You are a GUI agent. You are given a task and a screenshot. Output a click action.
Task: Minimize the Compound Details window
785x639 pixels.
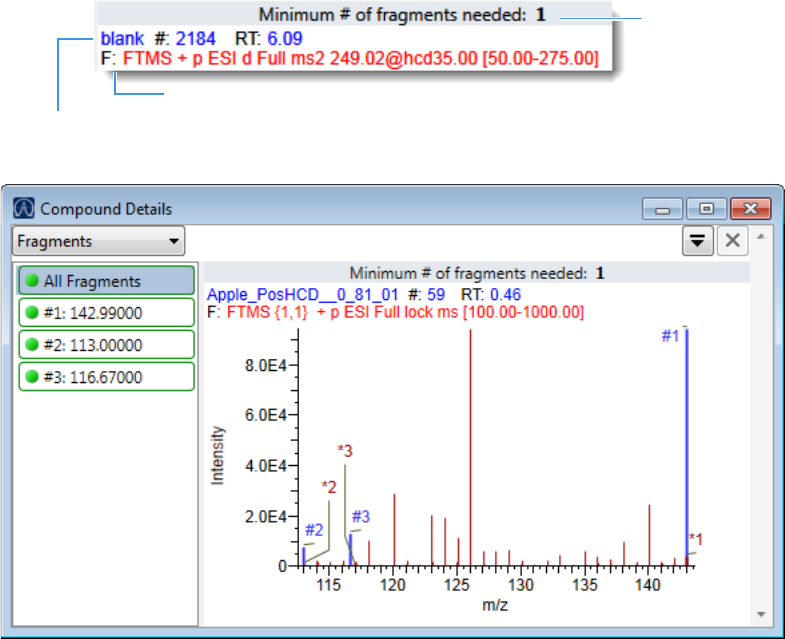click(662, 209)
